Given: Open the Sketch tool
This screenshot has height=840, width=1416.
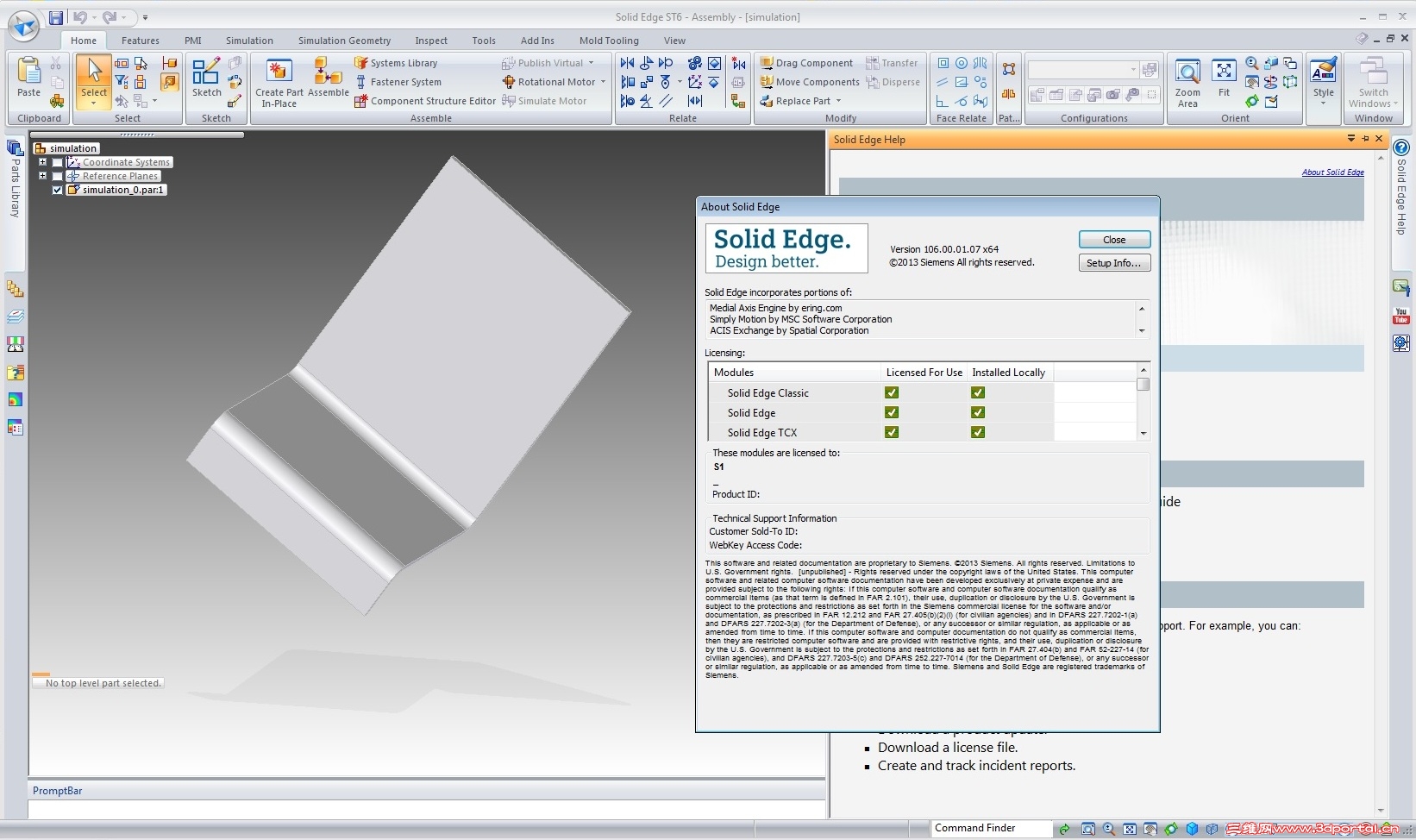Looking at the screenshot, I should click(x=206, y=76).
